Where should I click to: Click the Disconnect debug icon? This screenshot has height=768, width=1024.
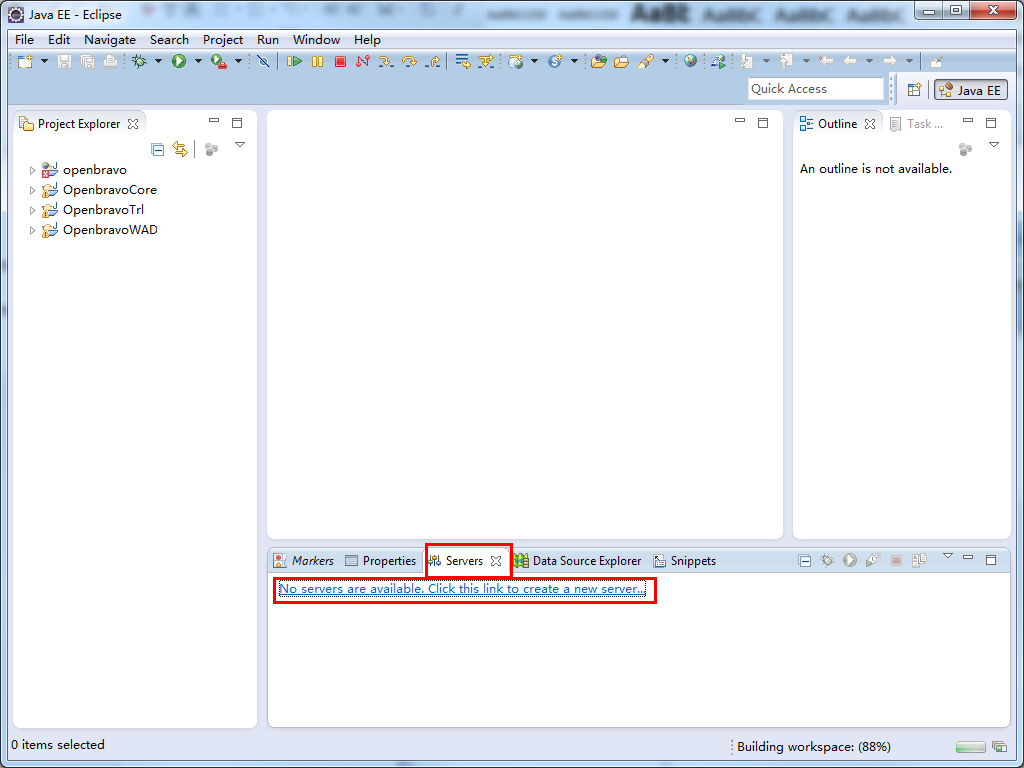click(363, 61)
